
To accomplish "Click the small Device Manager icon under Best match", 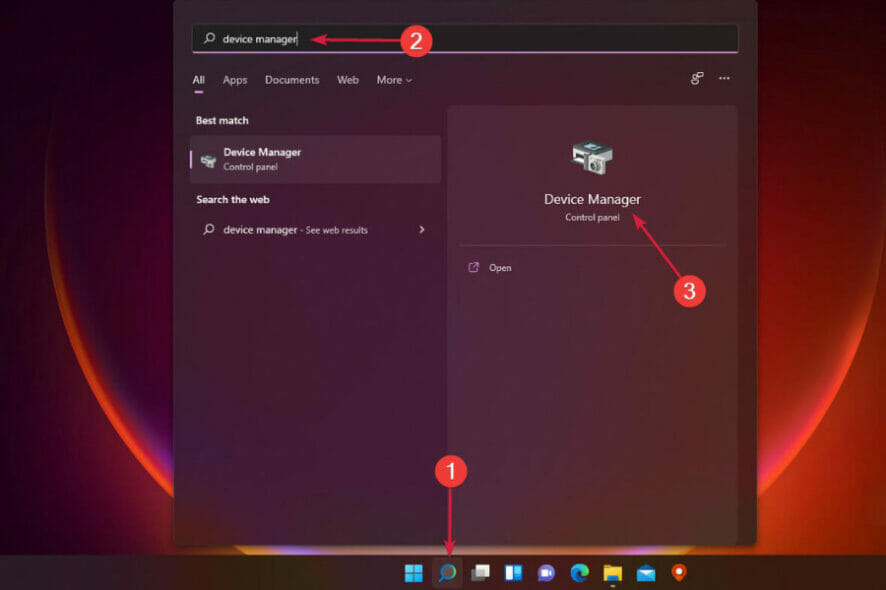I will [x=209, y=160].
